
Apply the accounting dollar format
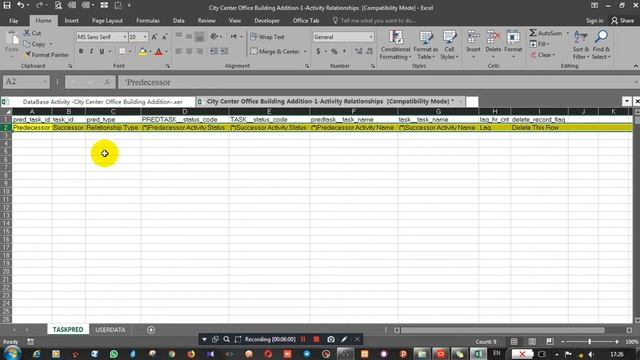[318, 51]
